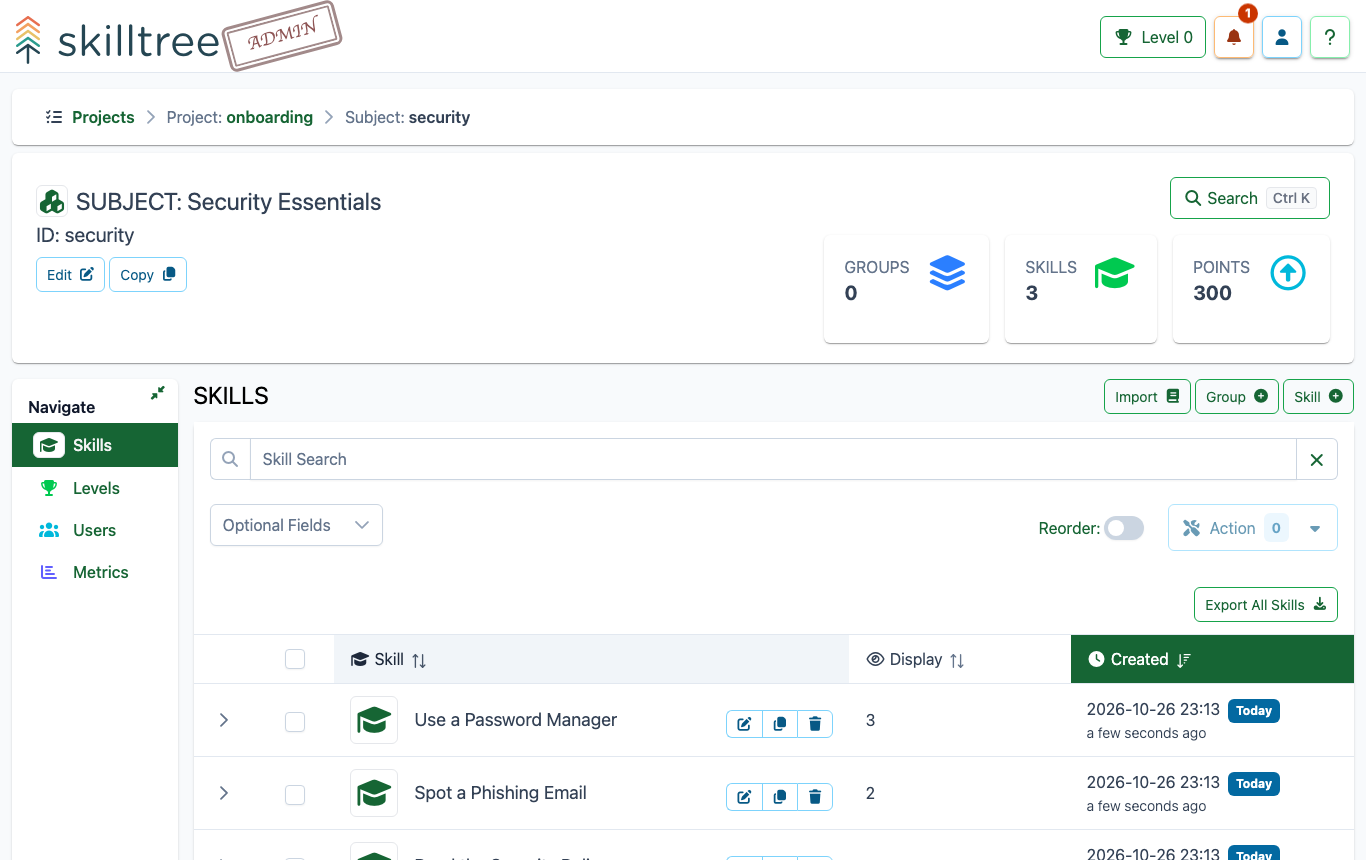This screenshot has width=1366, height=860.
Task: Edit the Spot a Phishing Email skill
Action: [744, 797]
